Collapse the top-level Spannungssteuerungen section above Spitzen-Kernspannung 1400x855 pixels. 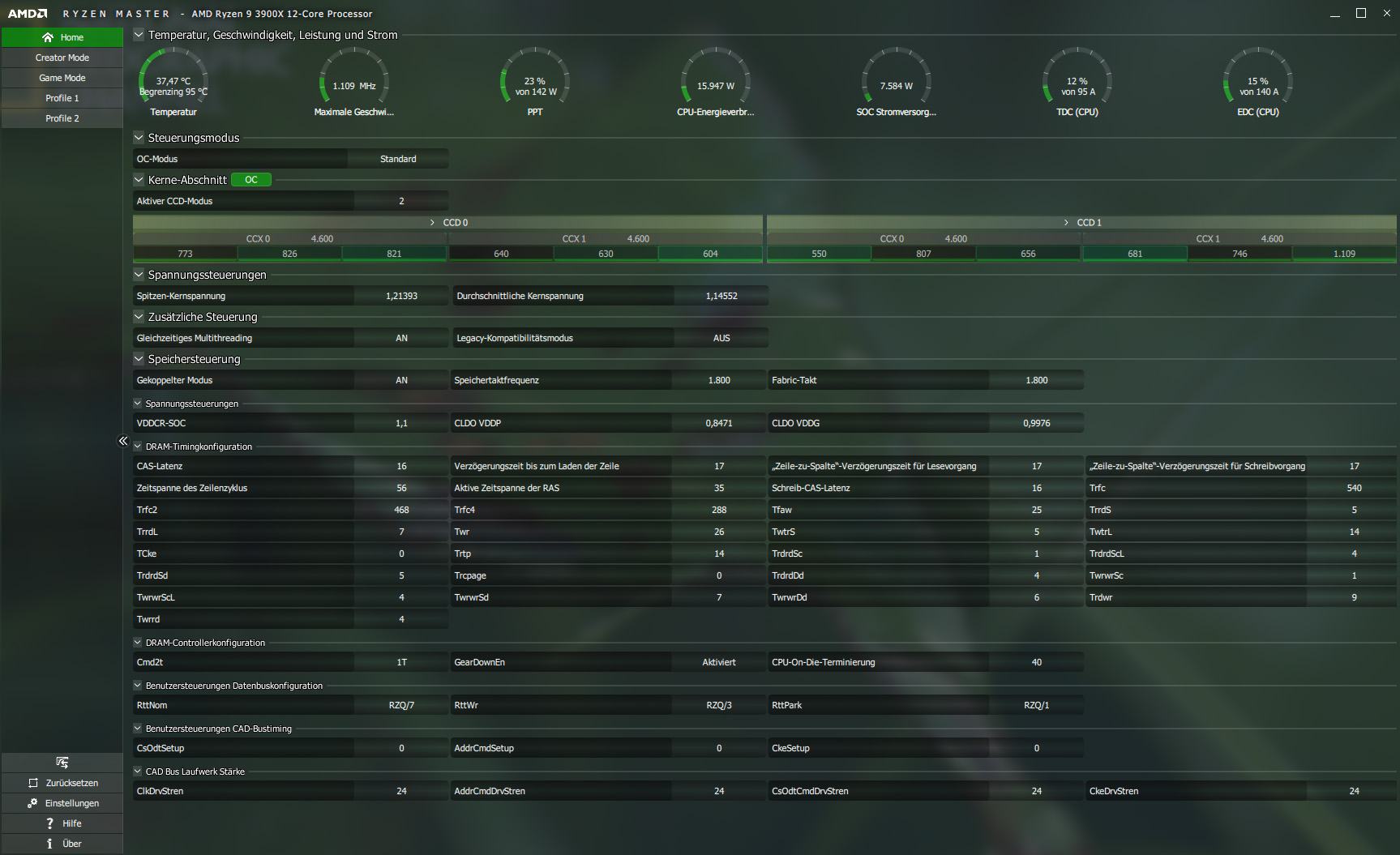pyautogui.click(x=139, y=275)
